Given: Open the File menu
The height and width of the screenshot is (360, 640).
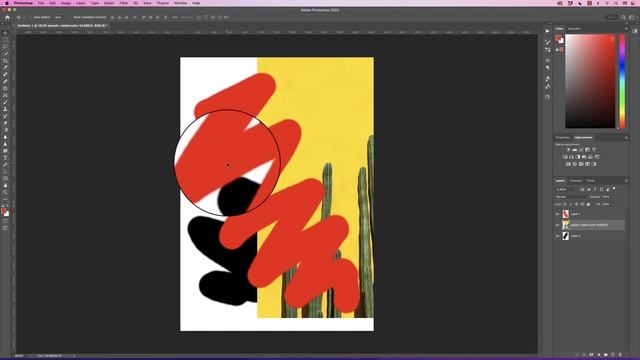Looking at the screenshot, I should coord(41,3).
